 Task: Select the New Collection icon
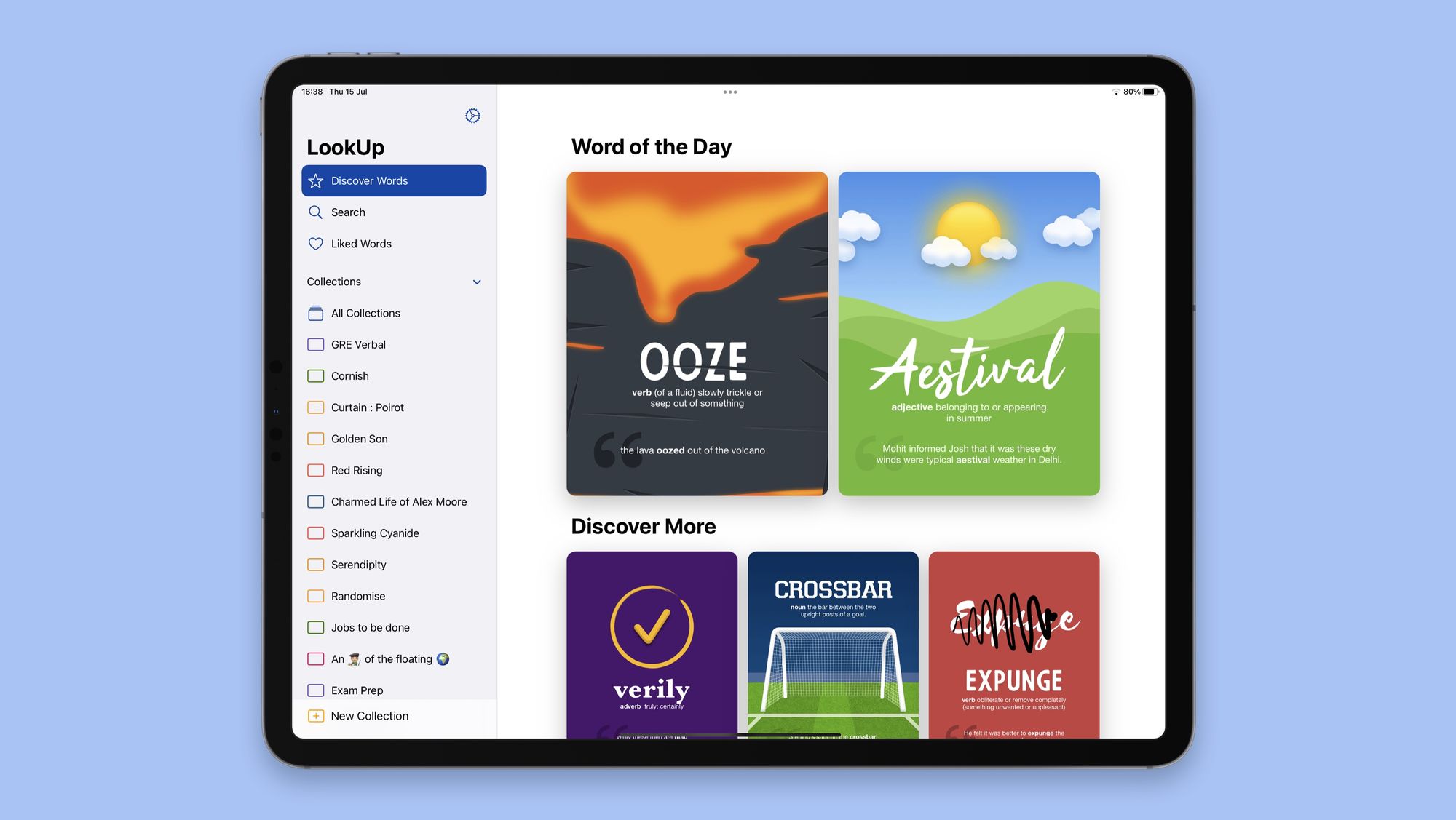316,716
